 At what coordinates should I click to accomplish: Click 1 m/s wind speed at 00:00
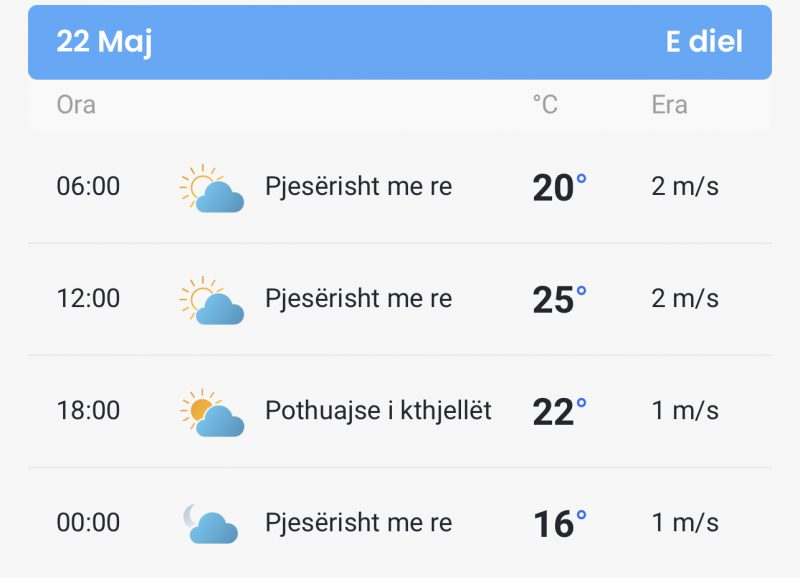(x=685, y=522)
